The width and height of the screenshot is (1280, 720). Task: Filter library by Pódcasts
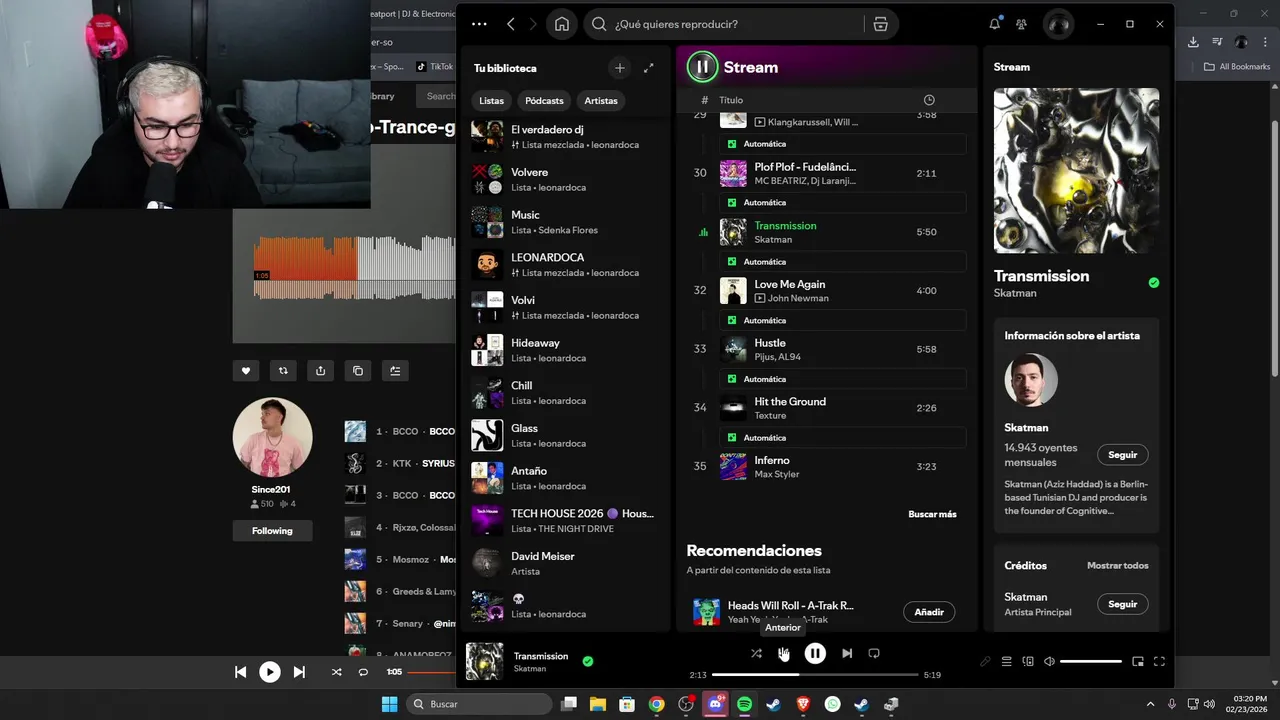click(544, 101)
